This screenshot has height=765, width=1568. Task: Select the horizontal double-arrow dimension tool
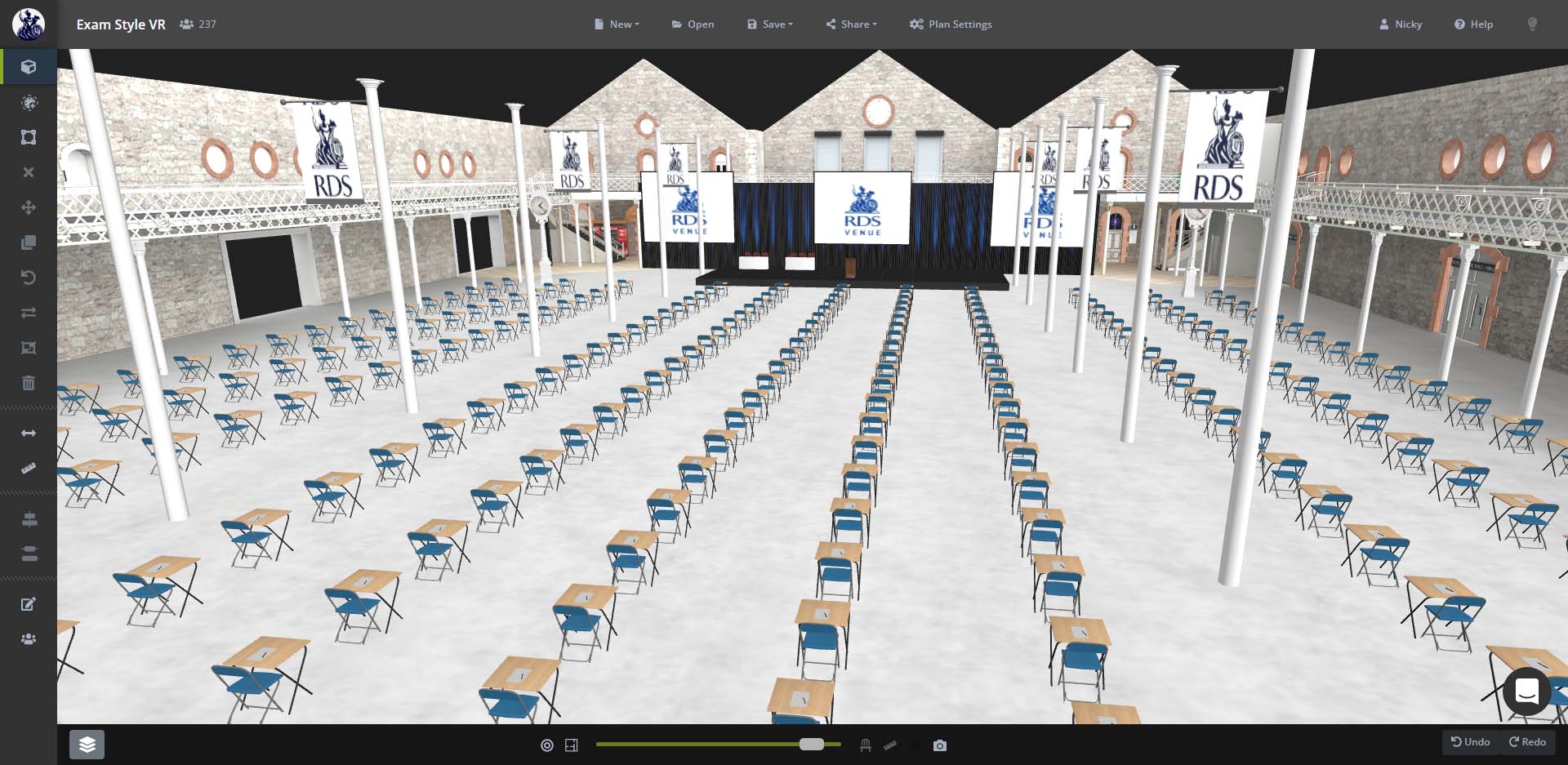pos(29,433)
